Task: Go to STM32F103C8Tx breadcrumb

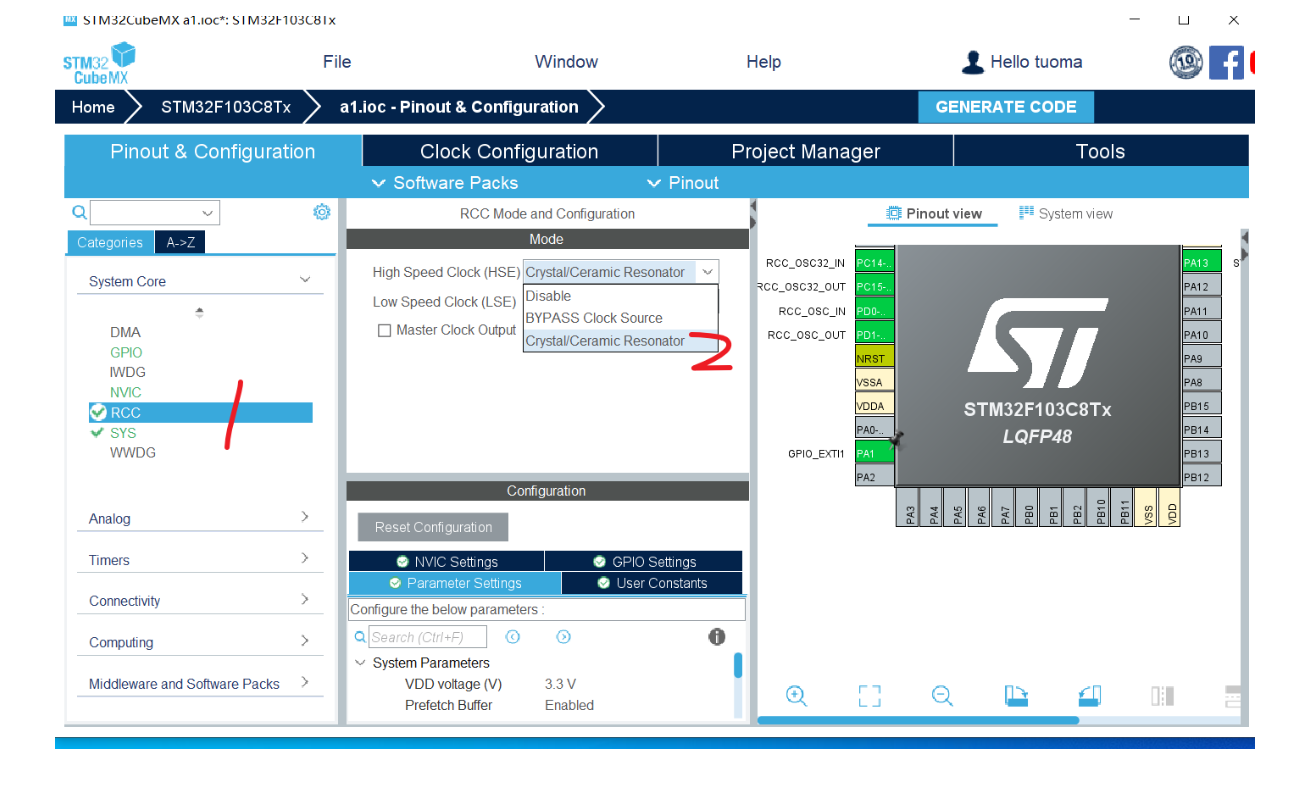Action: point(226,107)
